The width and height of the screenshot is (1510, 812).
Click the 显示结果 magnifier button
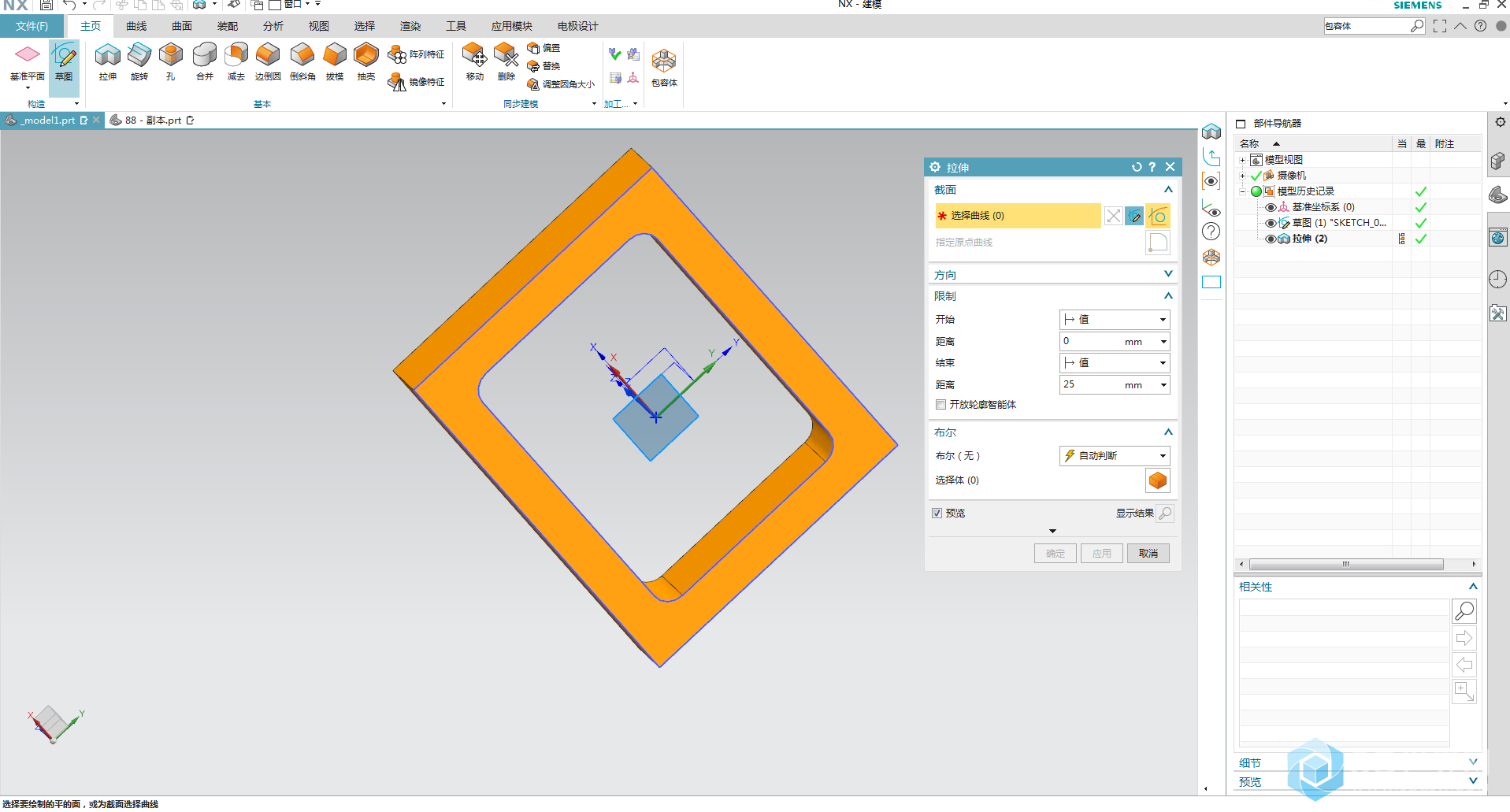tap(1165, 514)
